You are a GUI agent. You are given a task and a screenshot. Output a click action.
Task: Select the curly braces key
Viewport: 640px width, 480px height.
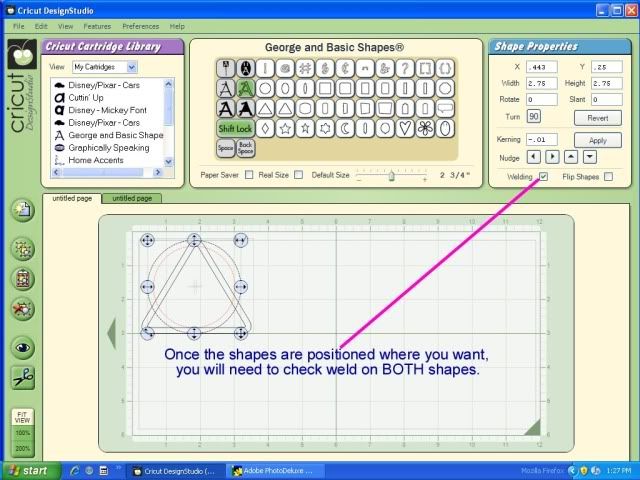pos(445,68)
